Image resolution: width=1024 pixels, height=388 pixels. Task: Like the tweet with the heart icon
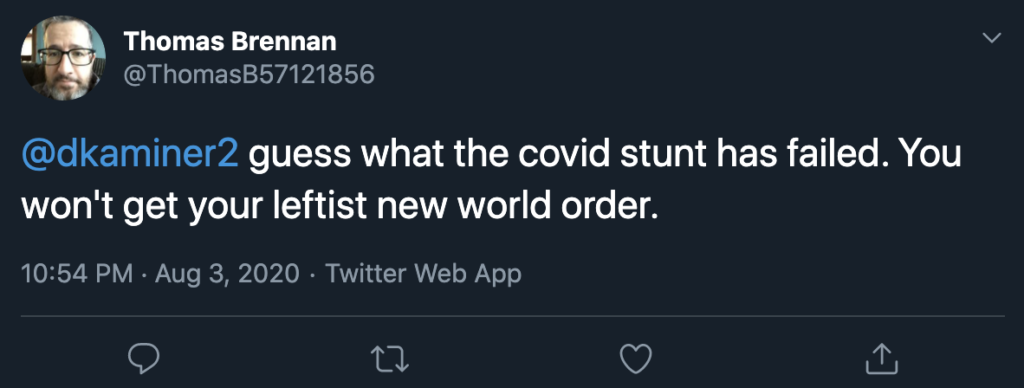(x=635, y=359)
